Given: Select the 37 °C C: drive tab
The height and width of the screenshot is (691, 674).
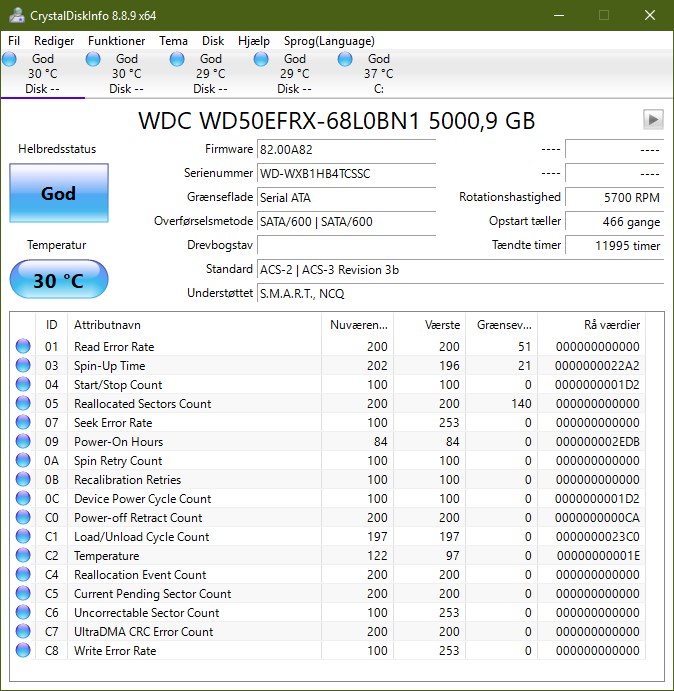Looking at the screenshot, I should [378, 74].
